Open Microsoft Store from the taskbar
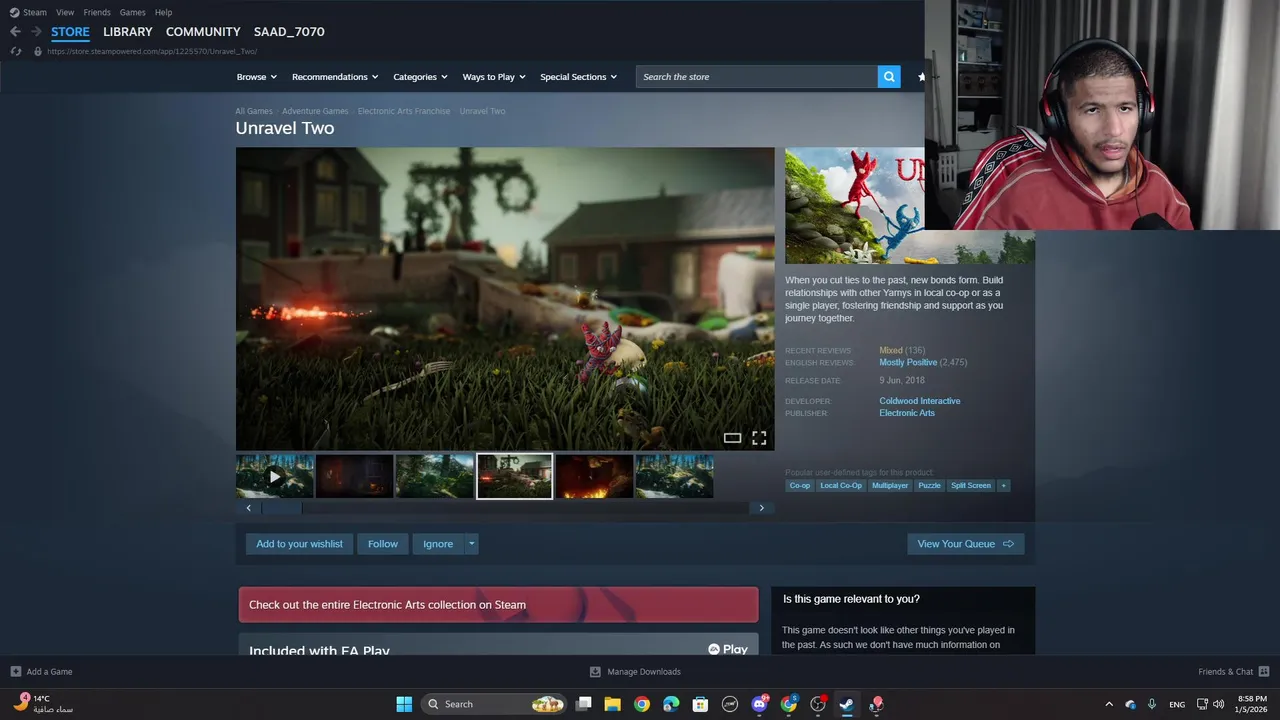Viewport: 1280px width, 720px height. 701,704
